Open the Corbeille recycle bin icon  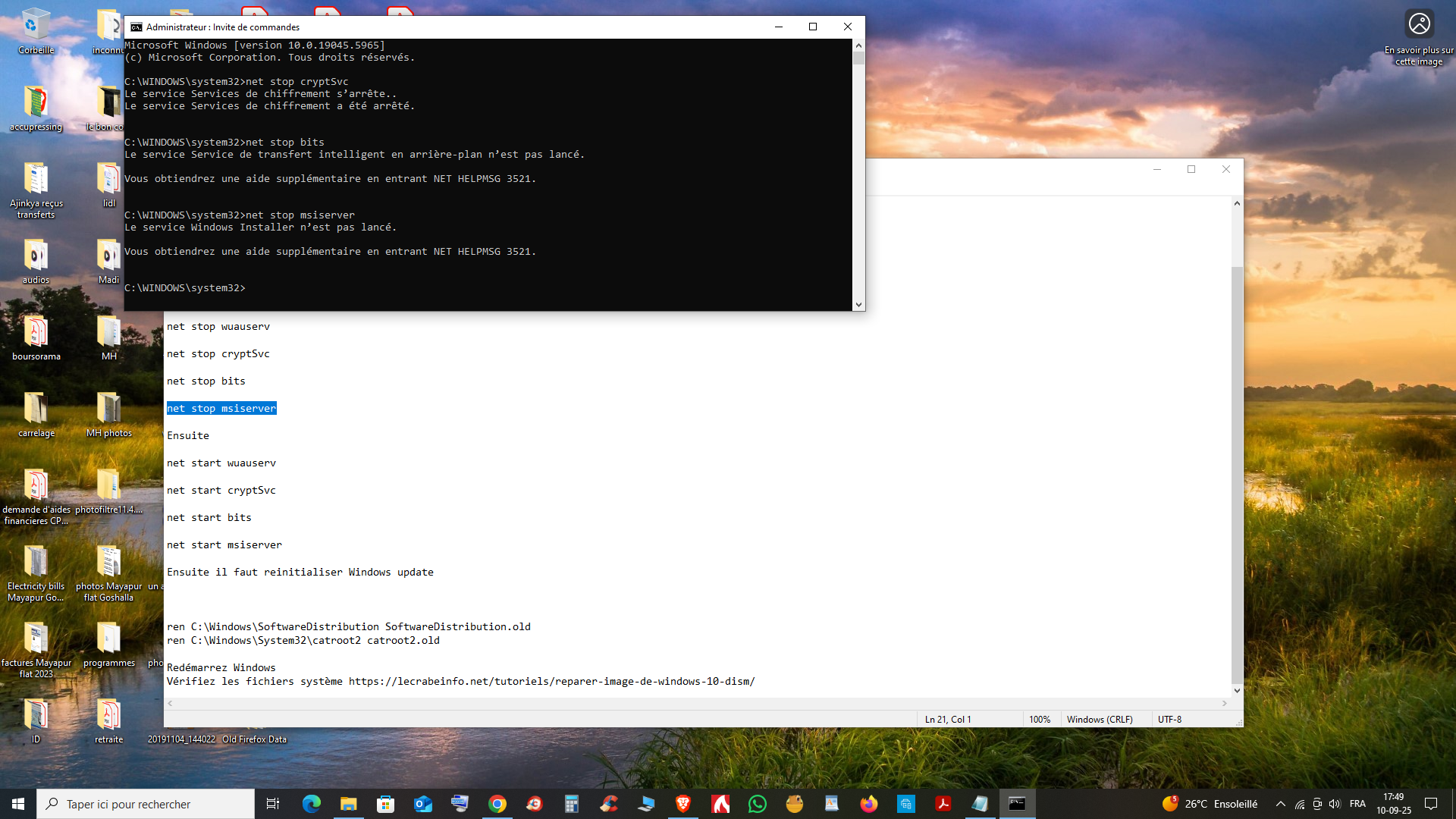36,32
